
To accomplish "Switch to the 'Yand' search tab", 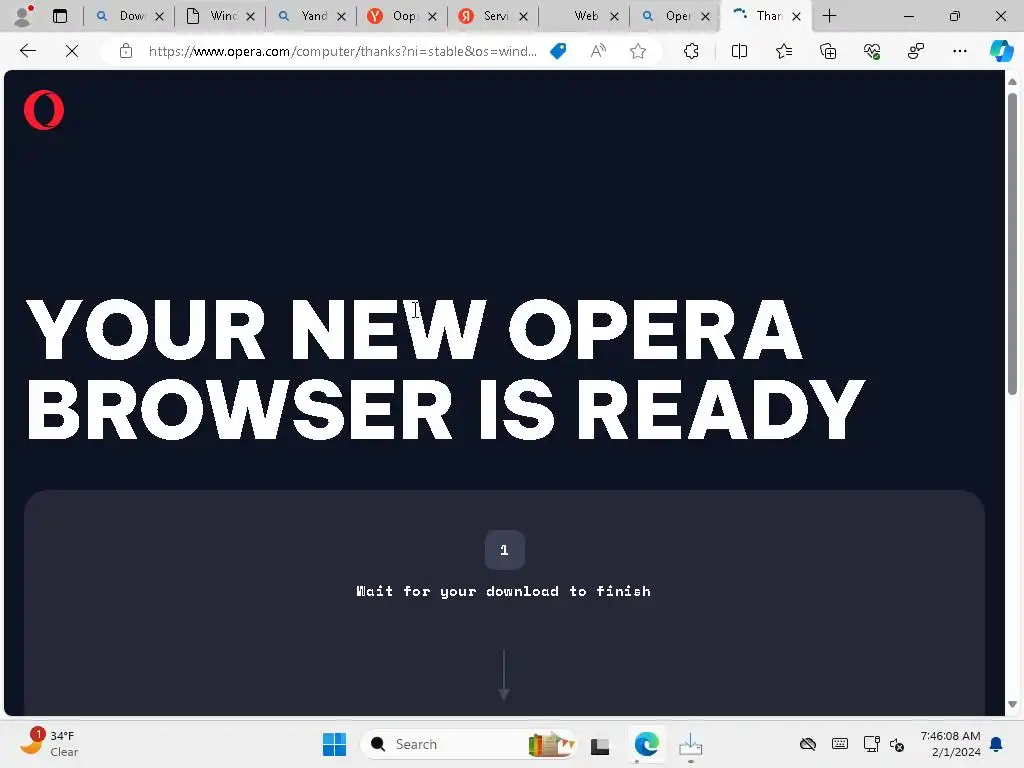I will 311,16.
